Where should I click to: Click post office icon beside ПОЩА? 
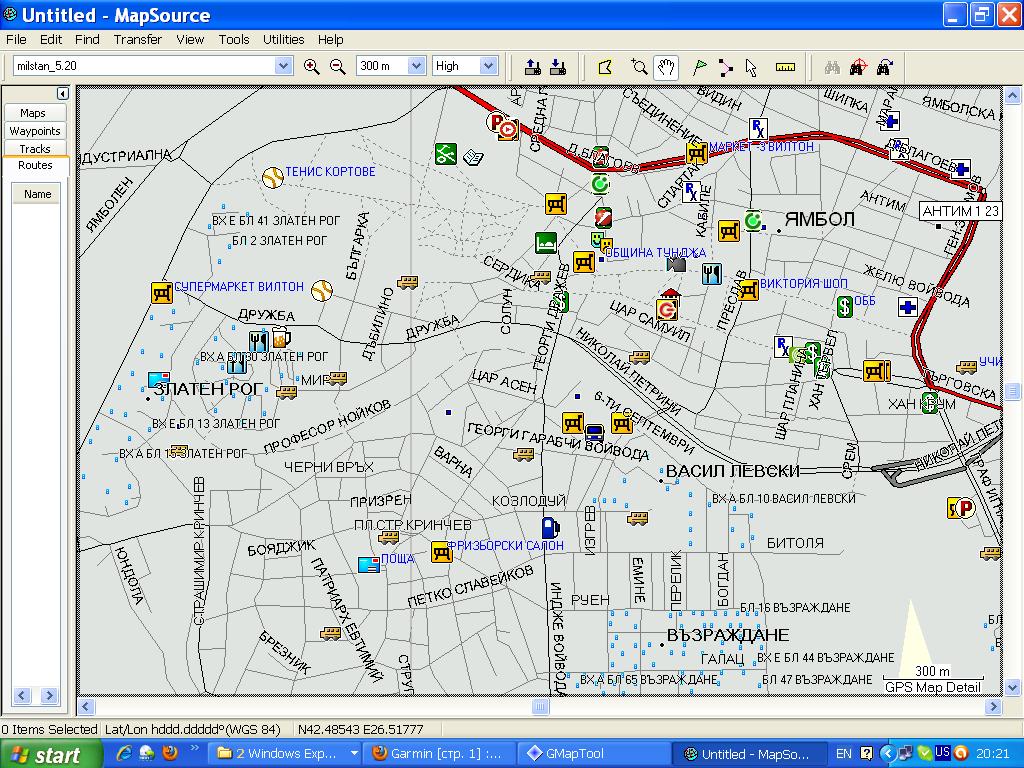369,564
